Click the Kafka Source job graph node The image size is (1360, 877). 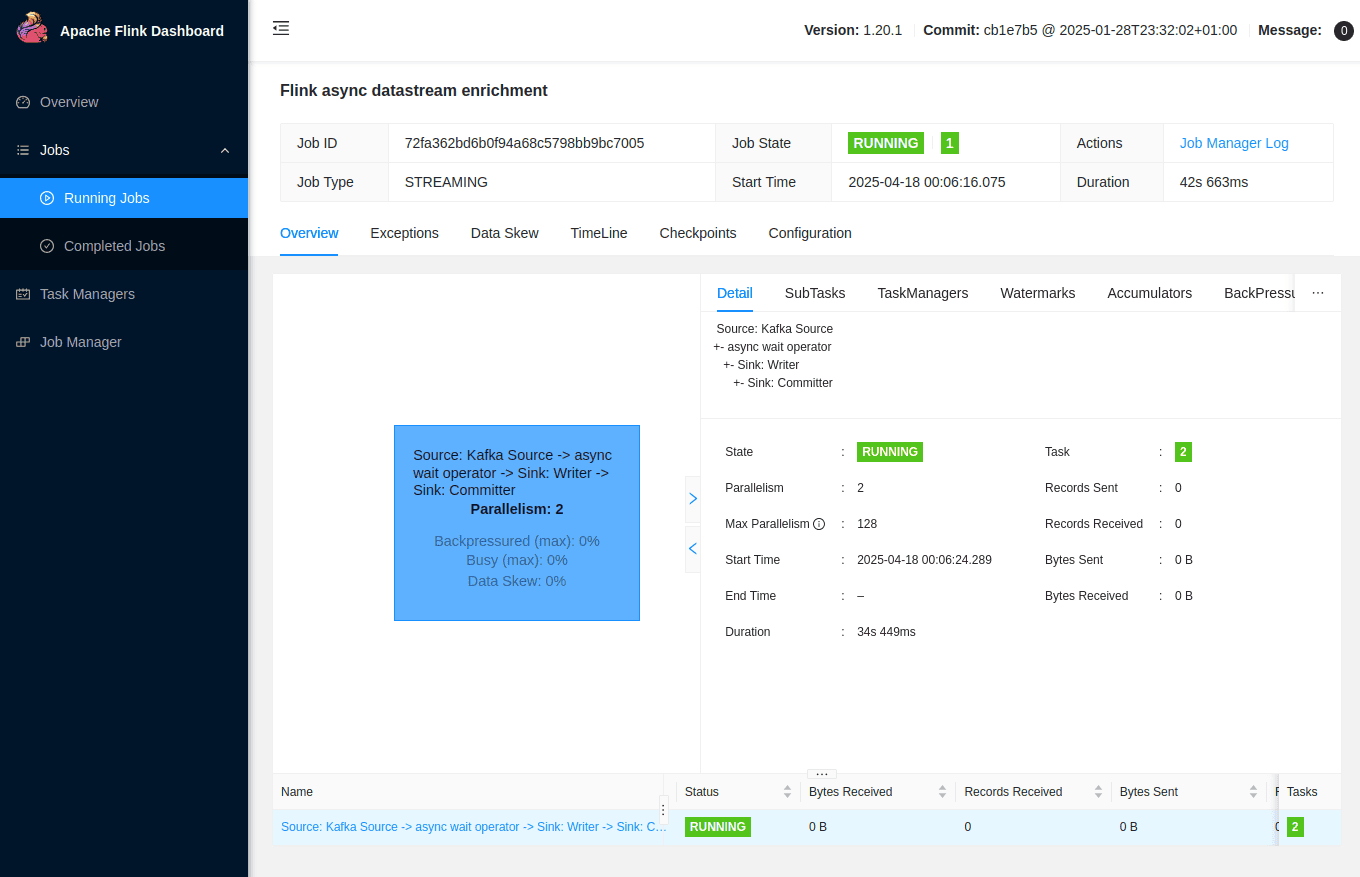pyautogui.click(x=516, y=522)
